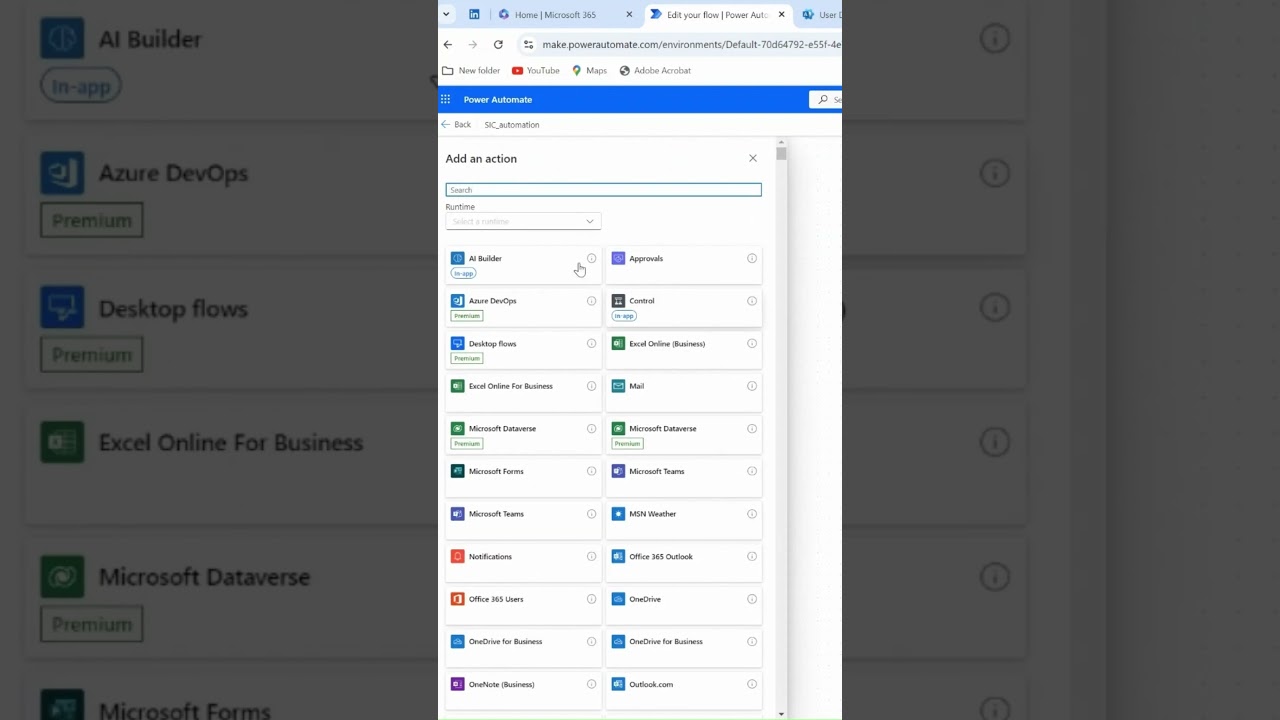This screenshot has height=720, width=1280.
Task: Open the New folder bookmark
Action: 471,71
